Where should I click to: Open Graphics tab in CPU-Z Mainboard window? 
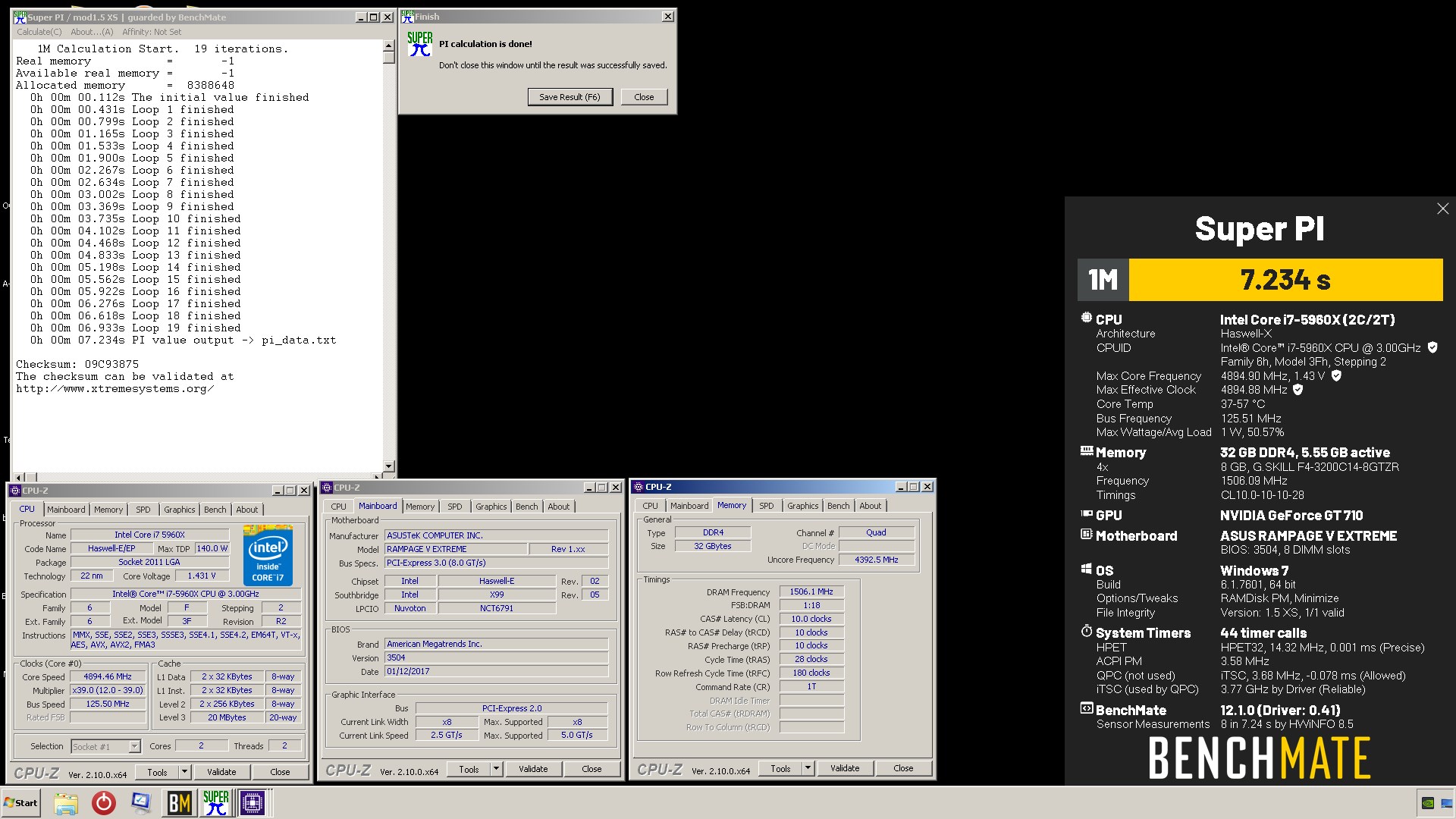tap(491, 507)
